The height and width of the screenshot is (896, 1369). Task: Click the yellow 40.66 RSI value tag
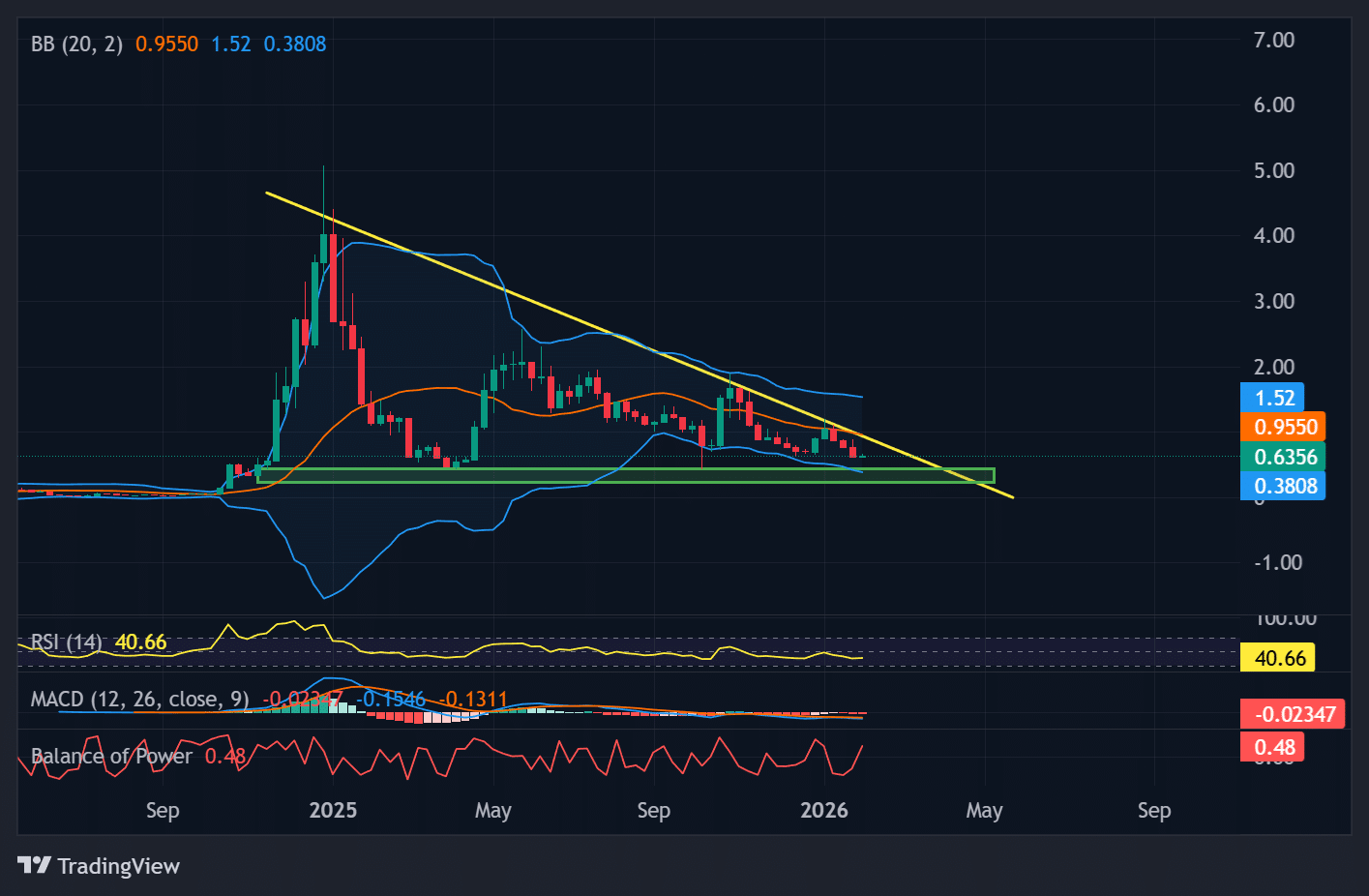(x=1279, y=658)
